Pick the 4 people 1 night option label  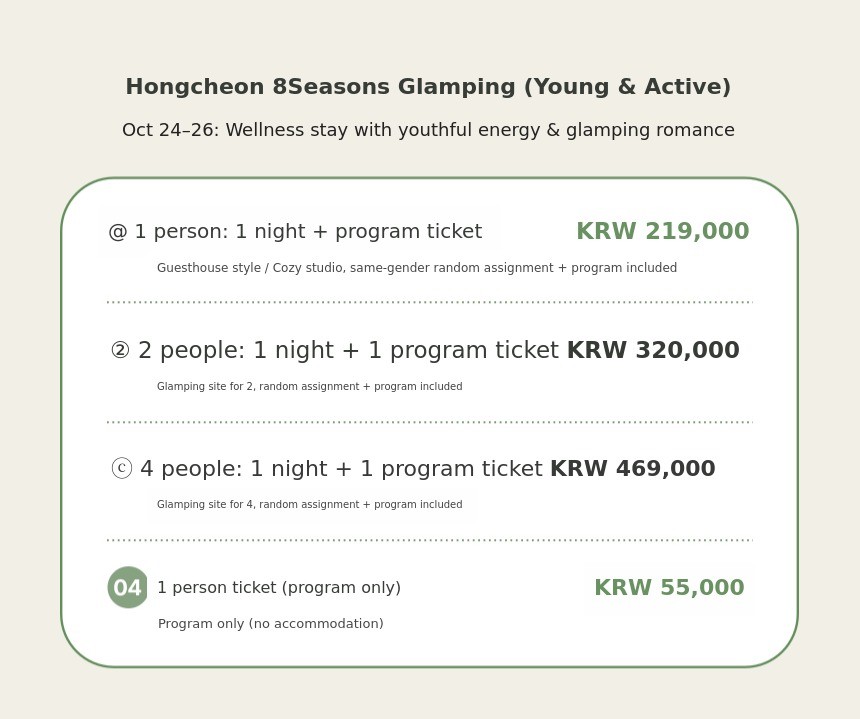click(341, 469)
